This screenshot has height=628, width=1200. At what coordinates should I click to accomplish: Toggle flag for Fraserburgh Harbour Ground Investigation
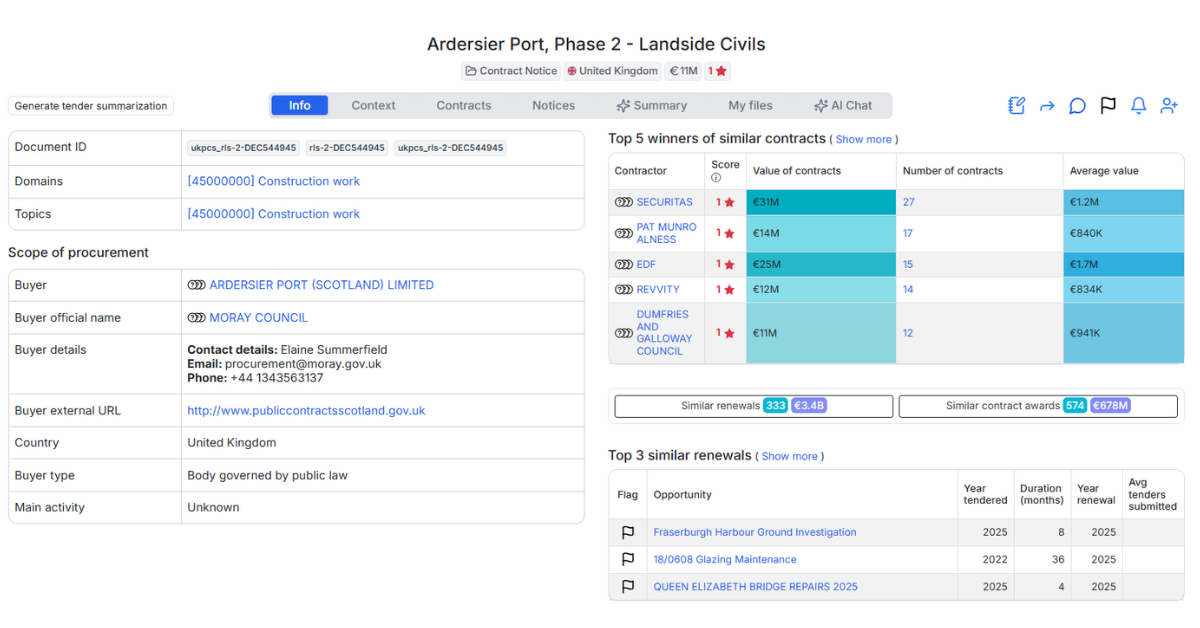pyautogui.click(x=628, y=533)
